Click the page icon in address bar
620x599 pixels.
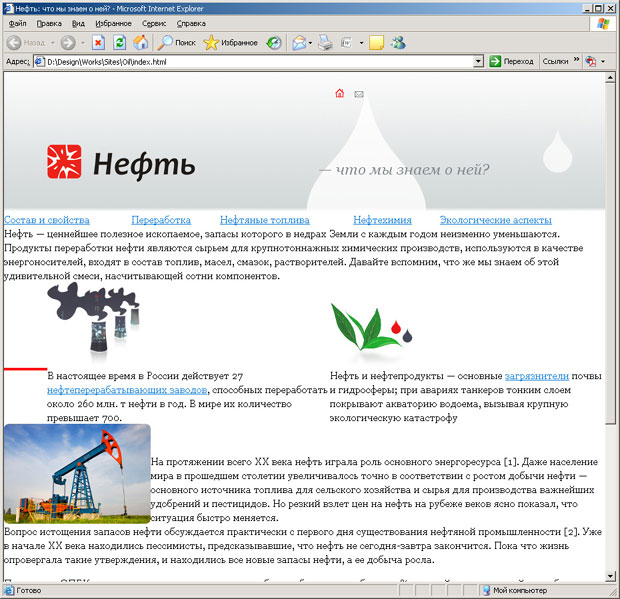click(39, 62)
